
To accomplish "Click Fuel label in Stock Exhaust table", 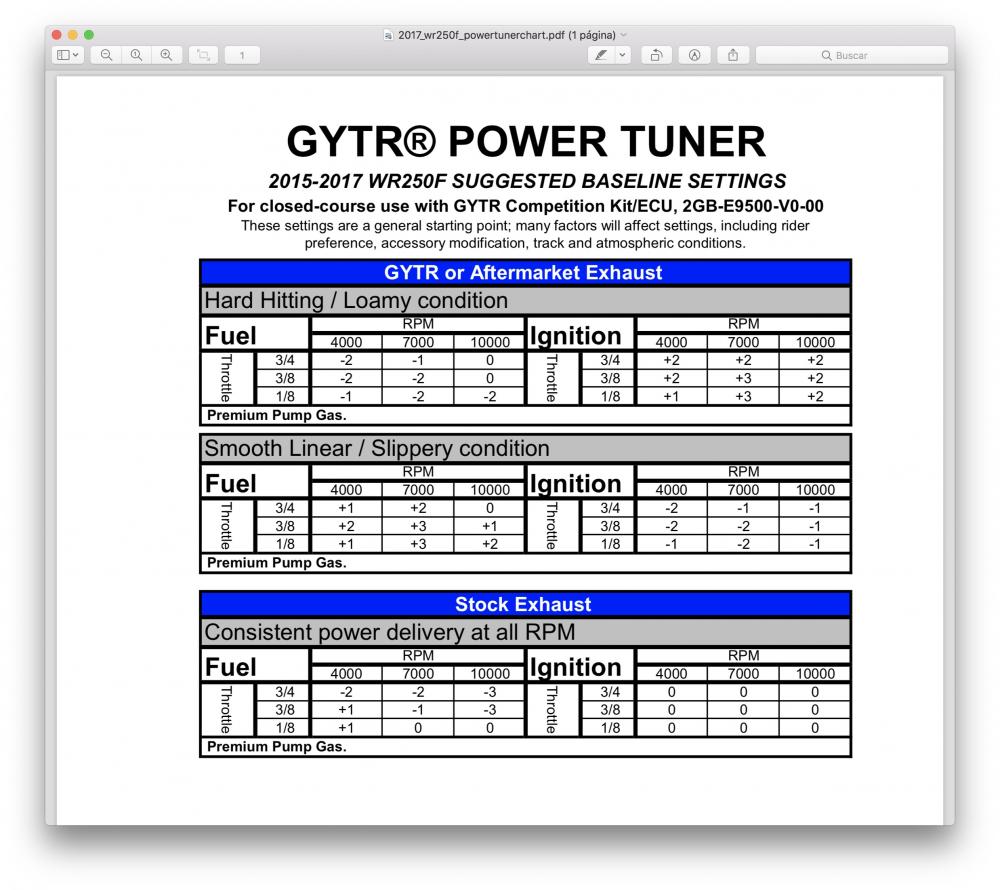I will point(230,667).
